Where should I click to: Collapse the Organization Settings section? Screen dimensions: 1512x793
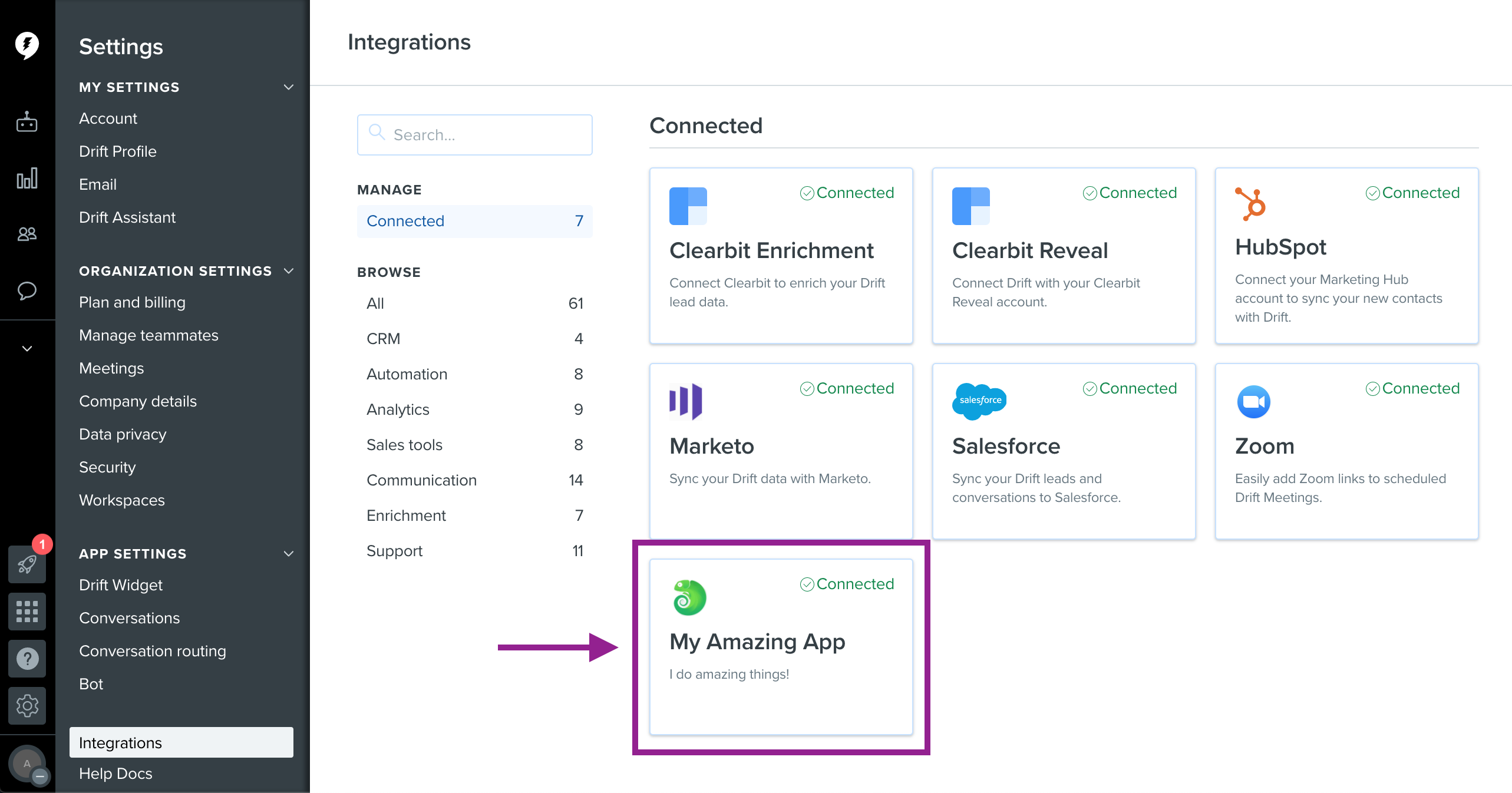(x=288, y=271)
